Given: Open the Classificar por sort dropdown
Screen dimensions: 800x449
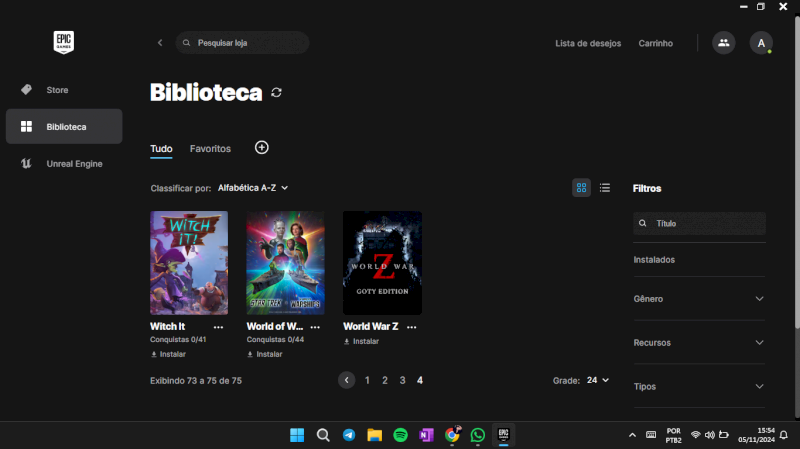Looking at the screenshot, I should (253, 188).
